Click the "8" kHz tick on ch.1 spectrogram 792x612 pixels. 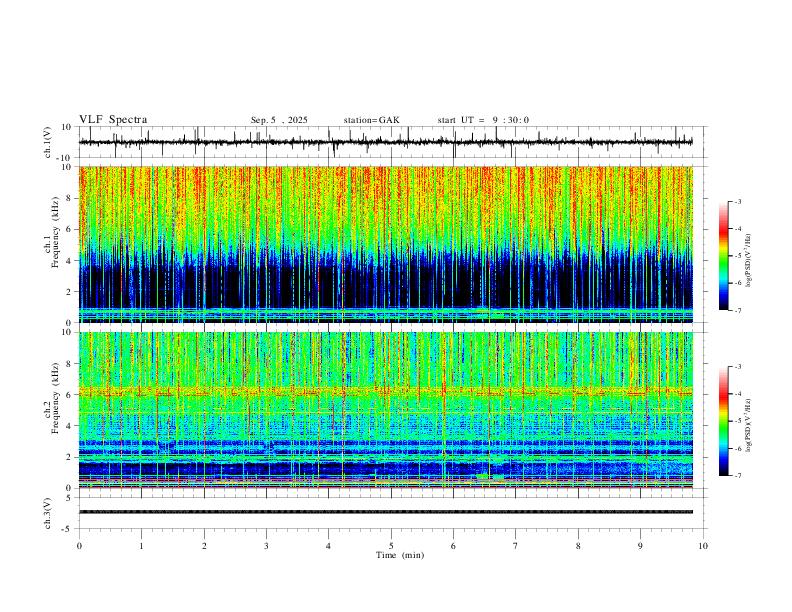pyautogui.click(x=70, y=198)
